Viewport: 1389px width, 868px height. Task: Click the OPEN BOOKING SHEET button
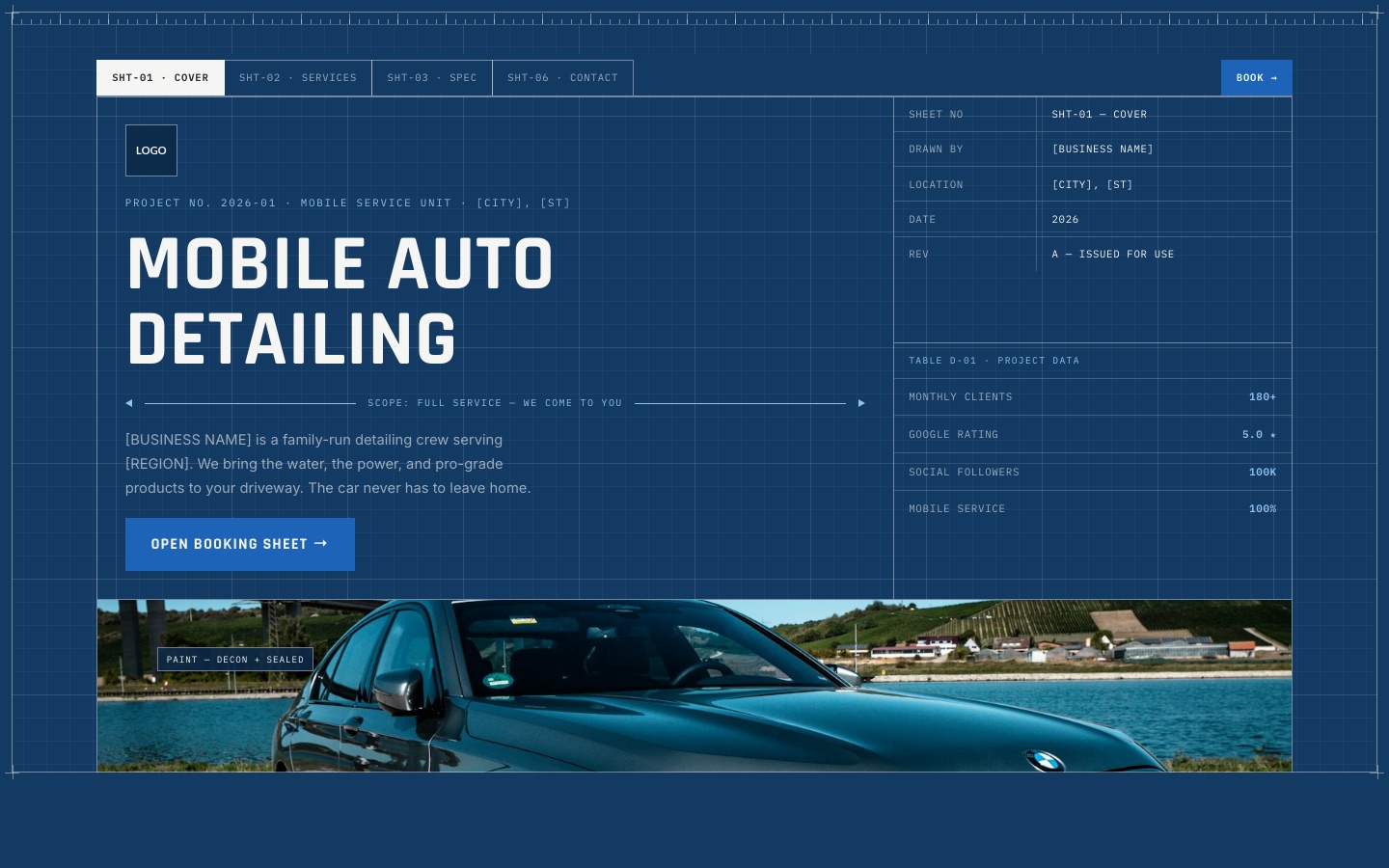(x=240, y=544)
